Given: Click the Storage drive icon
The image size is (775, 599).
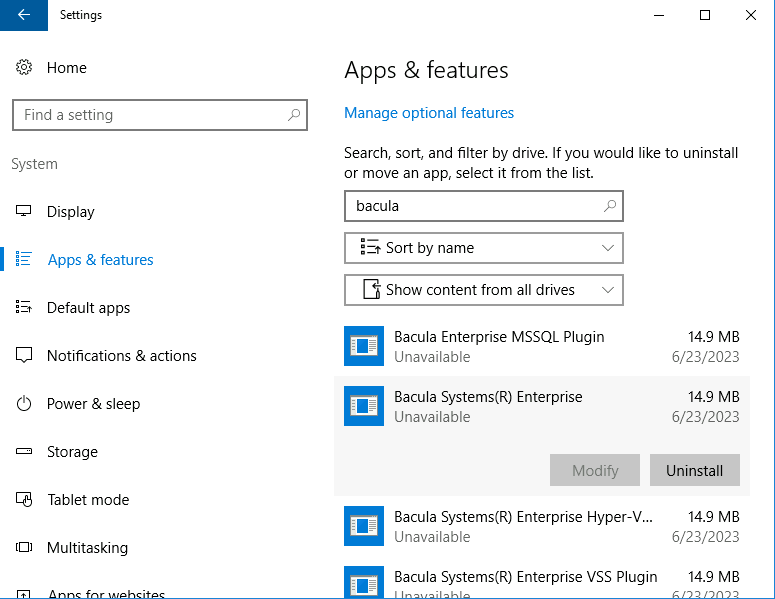Looking at the screenshot, I should 24,452.
